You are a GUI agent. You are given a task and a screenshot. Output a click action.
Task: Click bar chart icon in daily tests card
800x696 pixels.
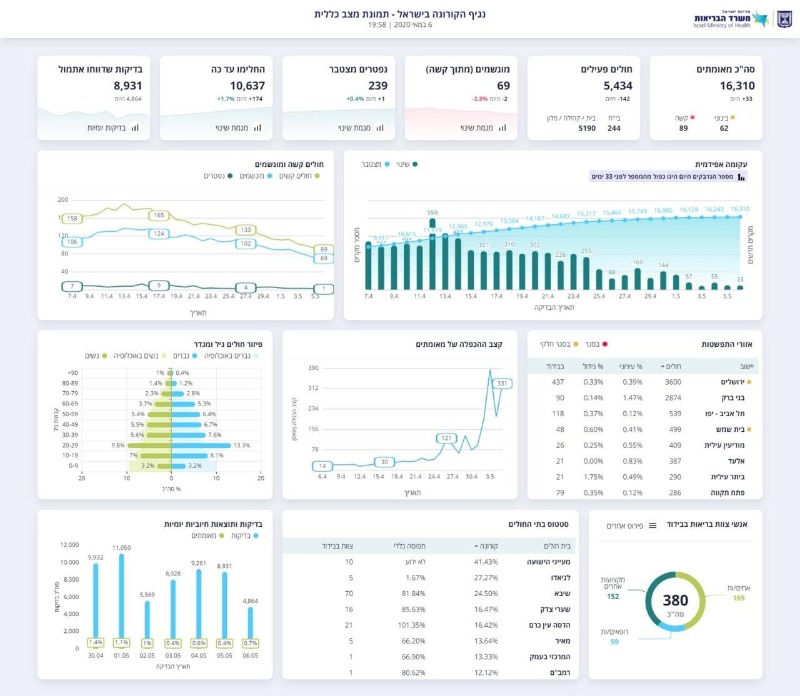(x=135, y=128)
